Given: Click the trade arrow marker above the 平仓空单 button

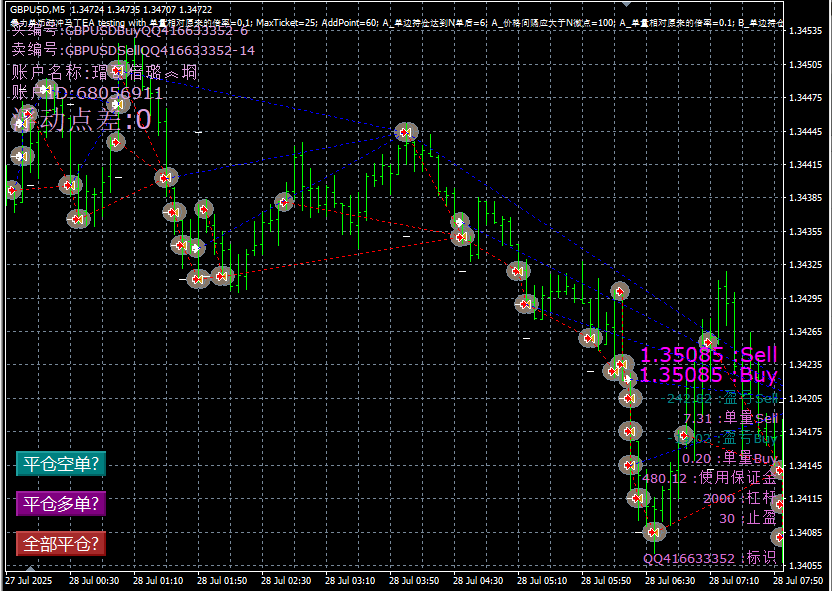Looking at the screenshot, I should pyautogui.click(x=77, y=218).
